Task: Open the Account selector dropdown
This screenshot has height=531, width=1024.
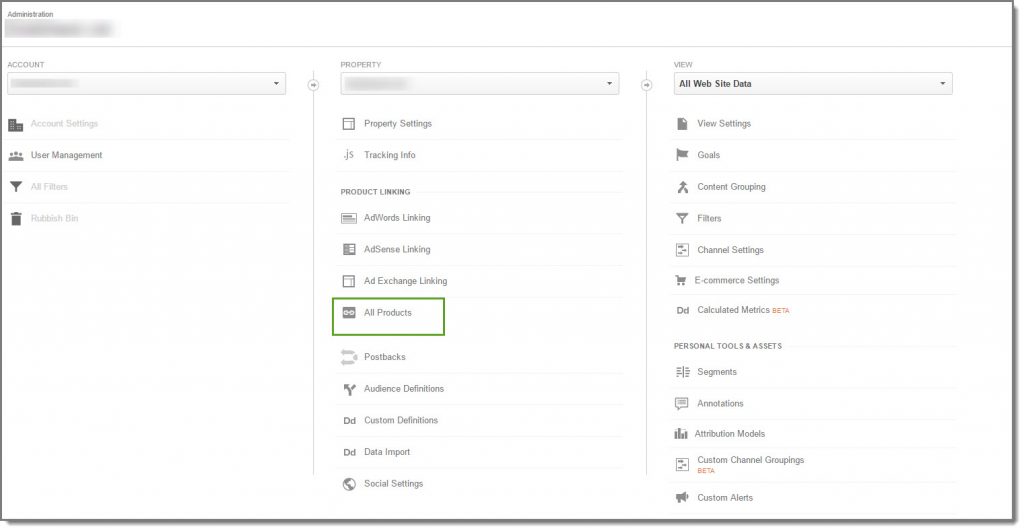Action: (146, 84)
